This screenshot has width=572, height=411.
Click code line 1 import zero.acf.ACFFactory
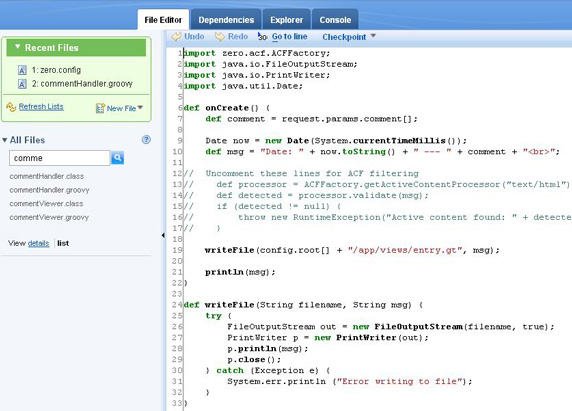pyautogui.click(x=256, y=53)
